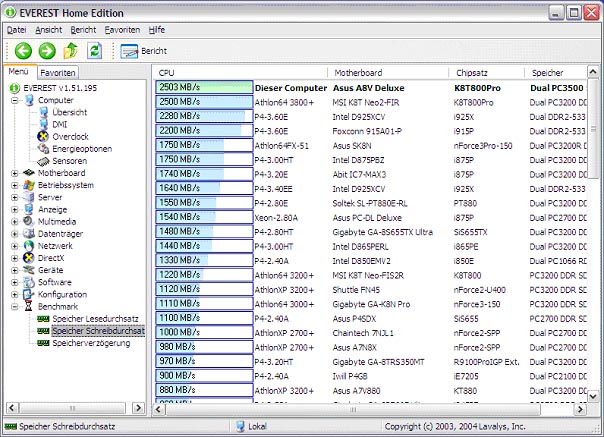The image size is (604, 437).
Task: Expand the Netzwerk tree node
Action: point(15,246)
